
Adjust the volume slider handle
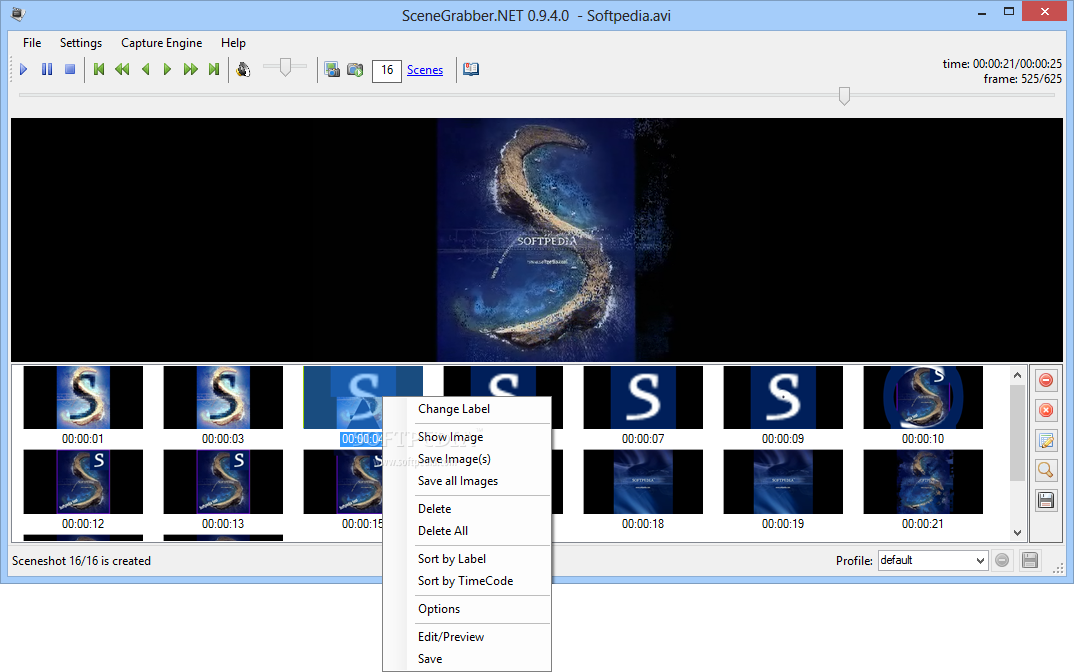coord(285,66)
